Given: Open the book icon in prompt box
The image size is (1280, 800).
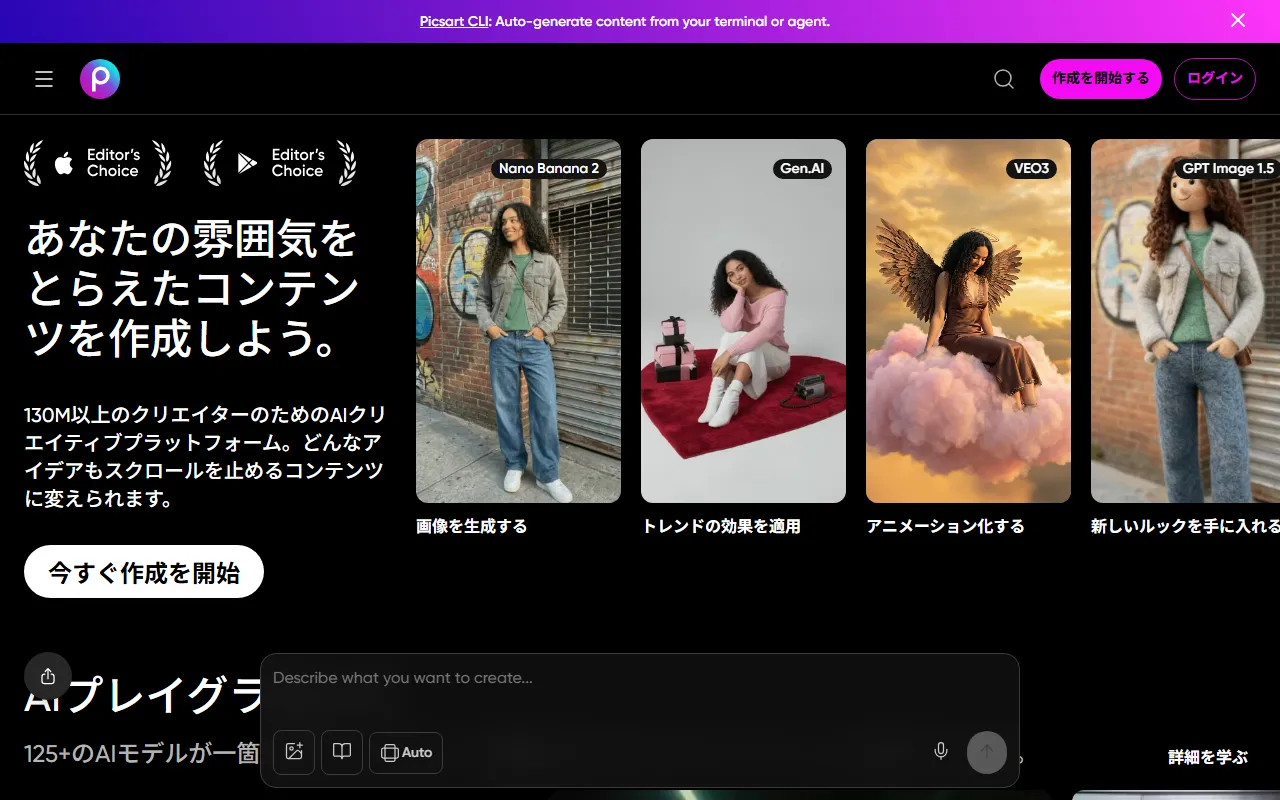Looking at the screenshot, I should pyautogui.click(x=342, y=752).
